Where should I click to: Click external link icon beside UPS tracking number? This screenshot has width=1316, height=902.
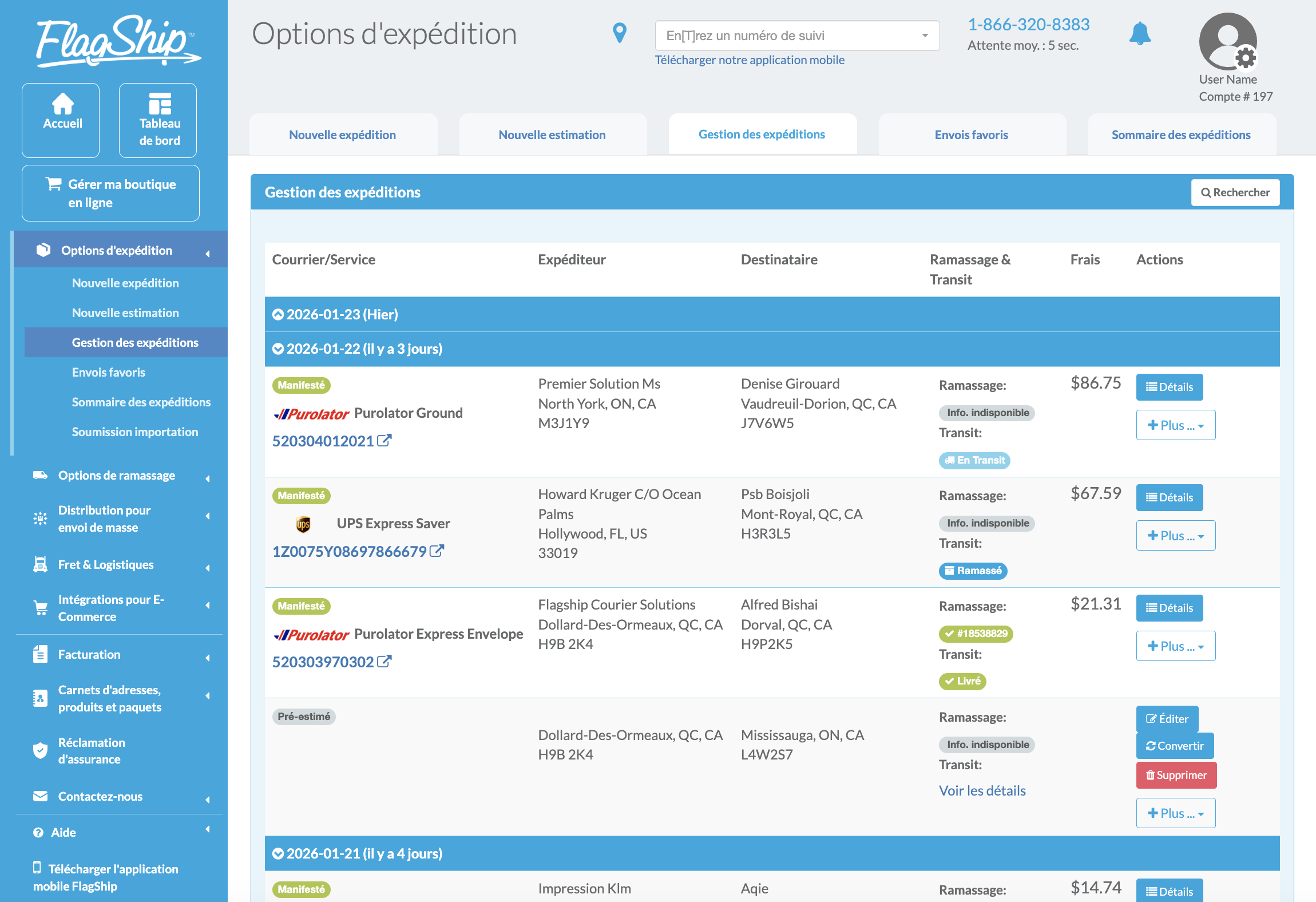437,551
